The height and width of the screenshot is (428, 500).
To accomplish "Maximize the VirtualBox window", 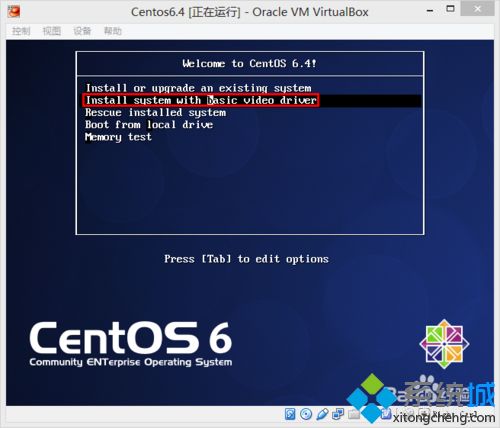I will pos(450,9).
